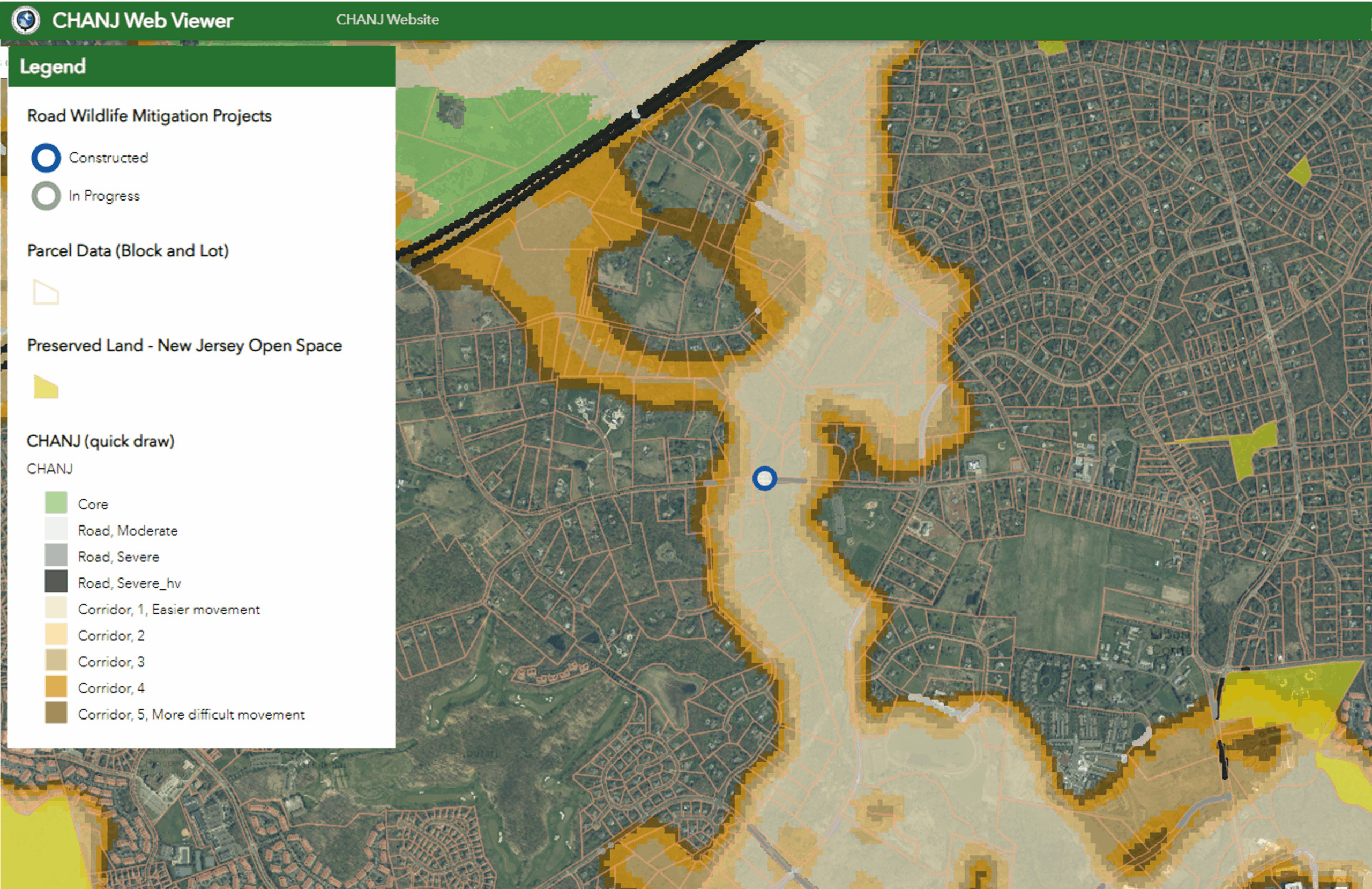Click the 'Corridor, 3' label
The width and height of the screenshot is (1372, 889).
(x=111, y=662)
